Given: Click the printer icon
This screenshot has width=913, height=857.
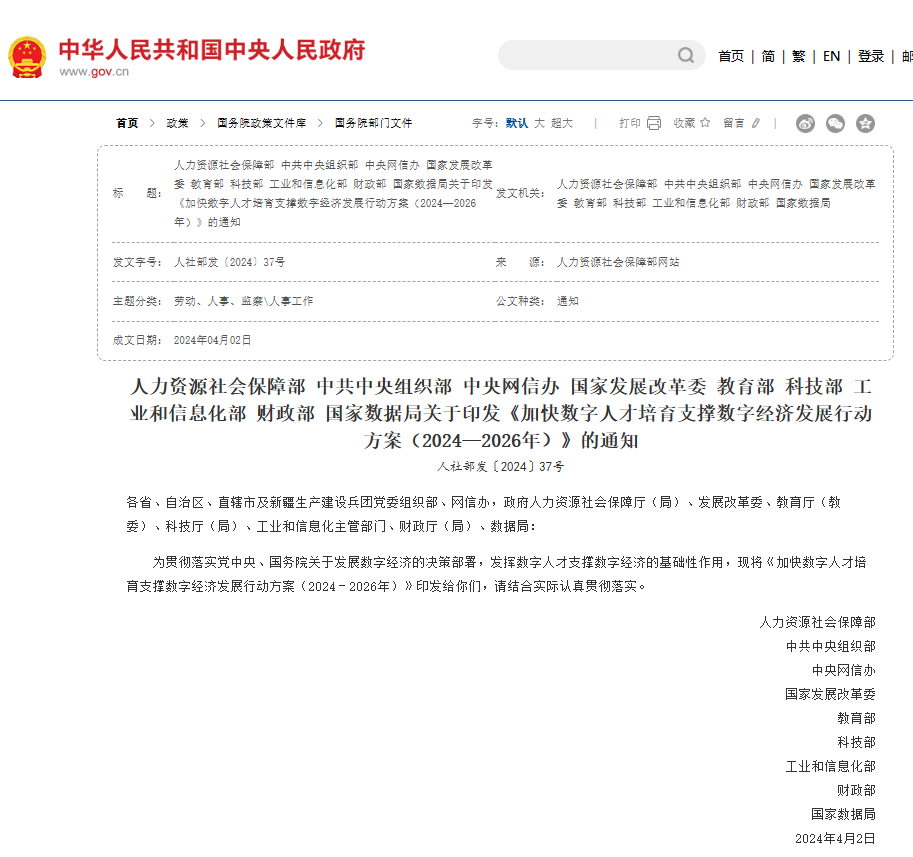Looking at the screenshot, I should [x=654, y=123].
